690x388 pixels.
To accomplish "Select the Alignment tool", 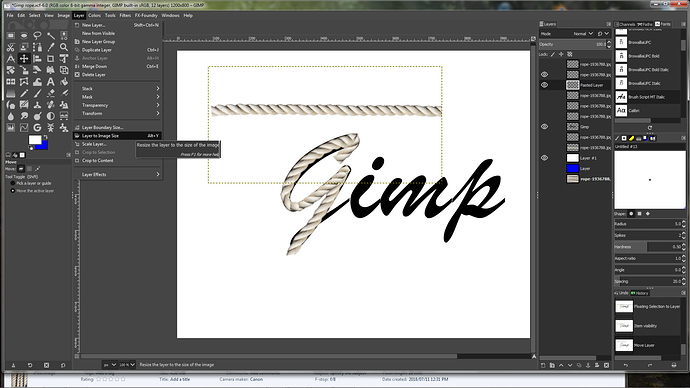I will tap(37, 59).
